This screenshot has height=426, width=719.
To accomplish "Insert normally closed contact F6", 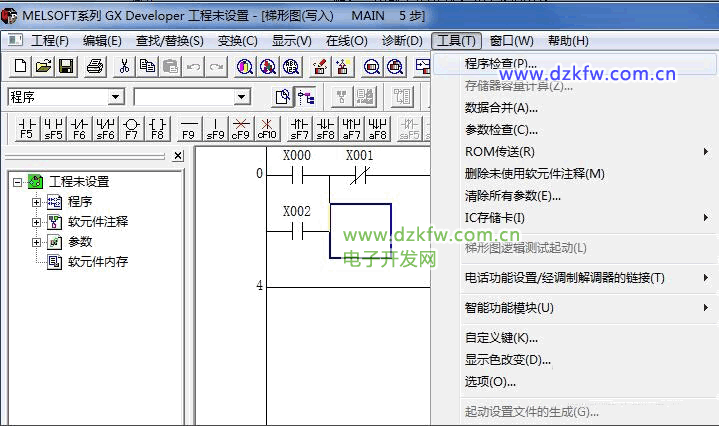I will 79,128.
